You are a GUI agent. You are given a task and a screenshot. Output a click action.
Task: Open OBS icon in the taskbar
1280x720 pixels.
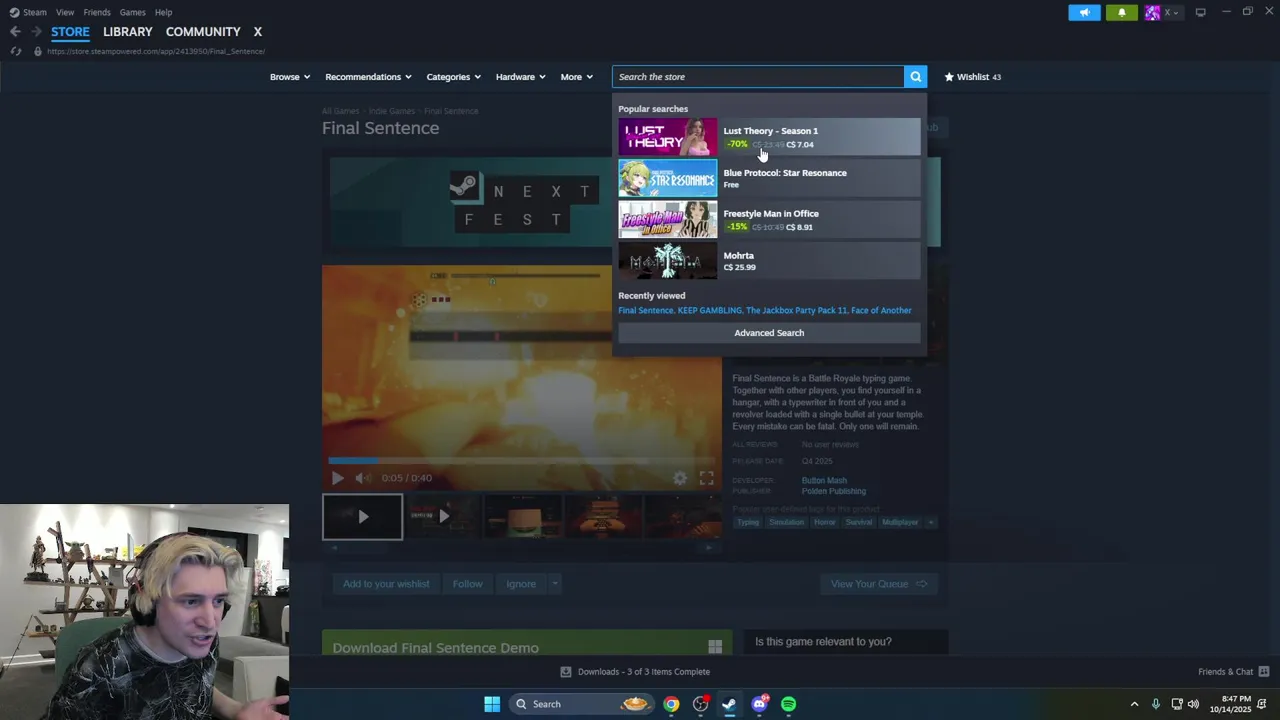(x=700, y=704)
